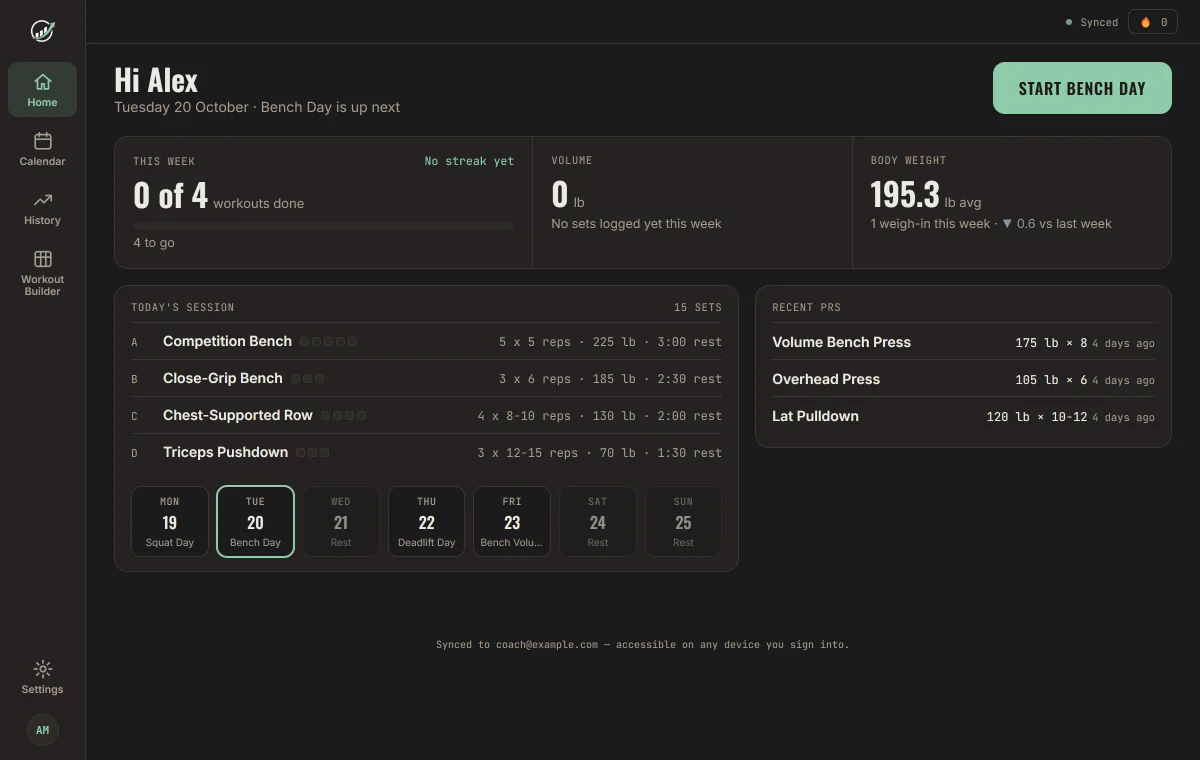Click '175 lb × 8' PR value
This screenshot has width=1200, height=760.
pos(1051,343)
